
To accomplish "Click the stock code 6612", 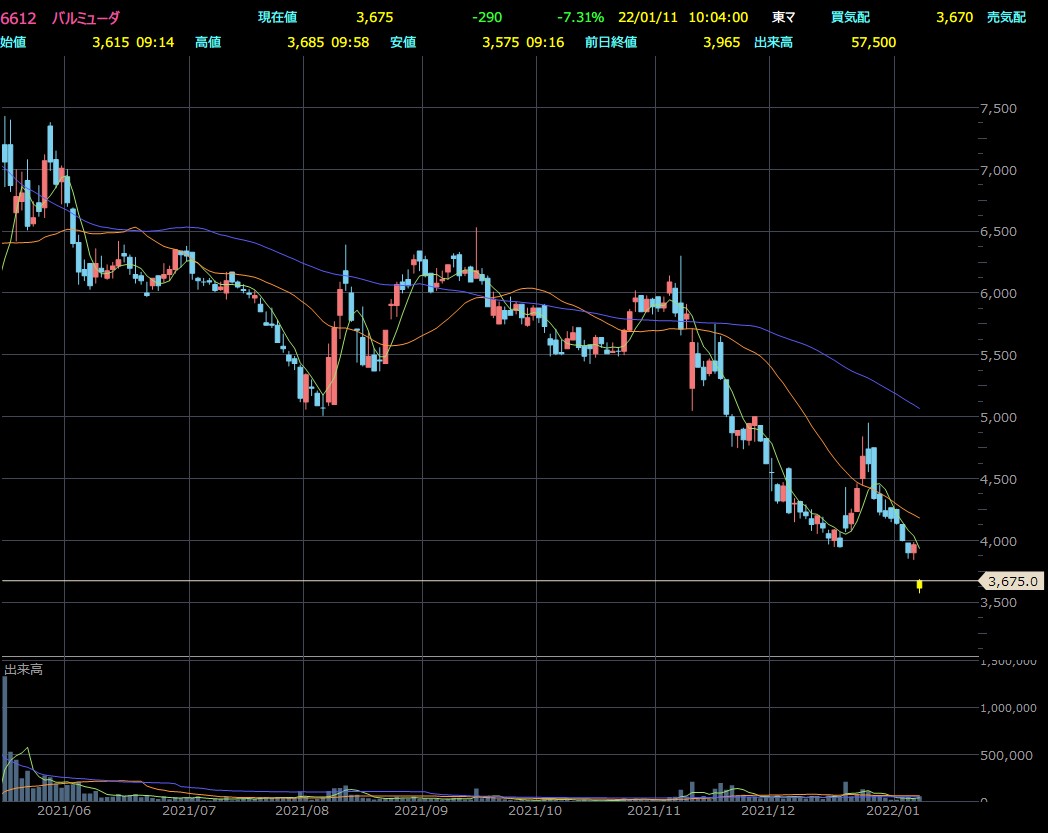I will [18, 18].
